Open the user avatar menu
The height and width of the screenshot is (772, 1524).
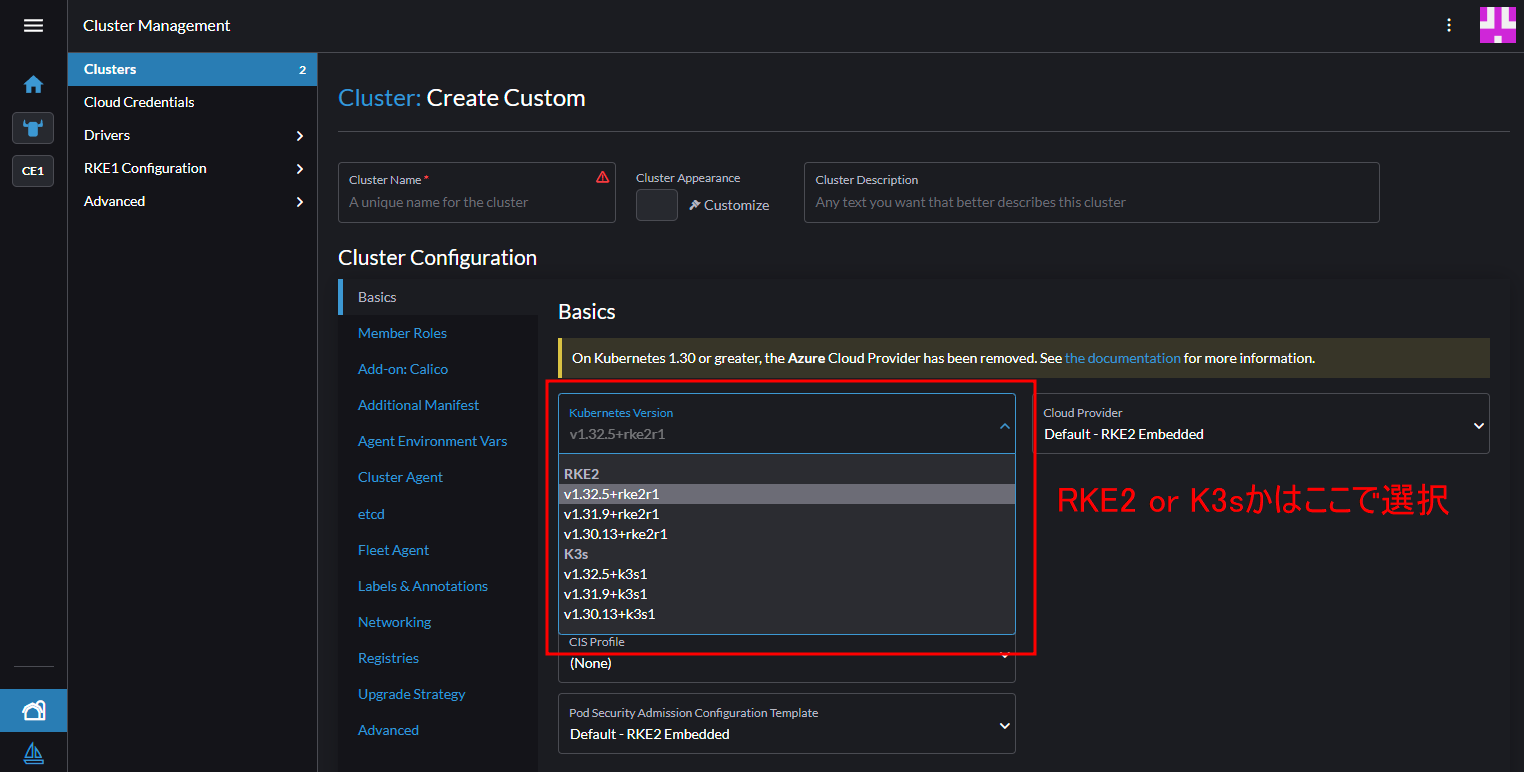click(1497, 25)
